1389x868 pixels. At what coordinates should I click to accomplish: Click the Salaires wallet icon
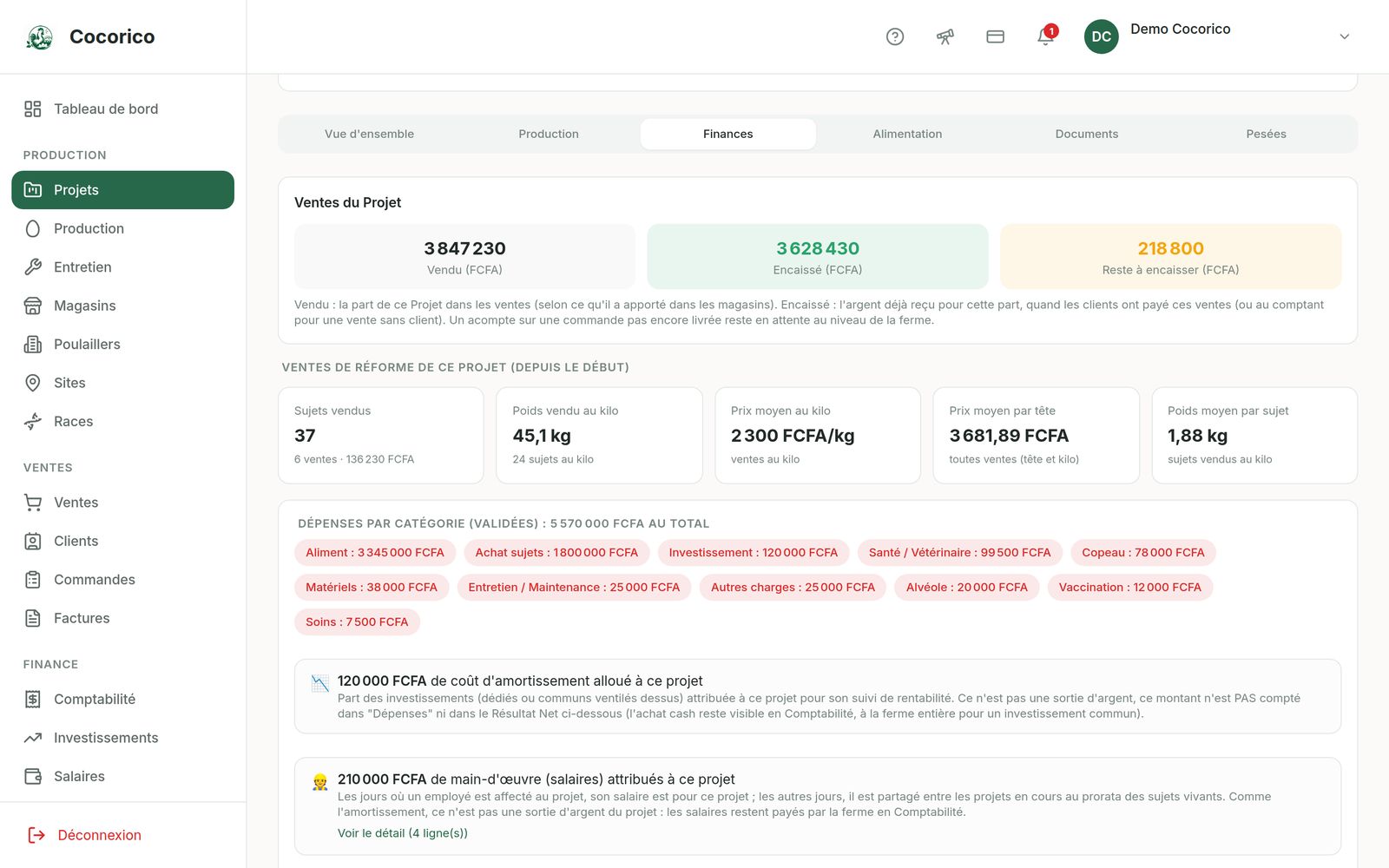(x=33, y=776)
